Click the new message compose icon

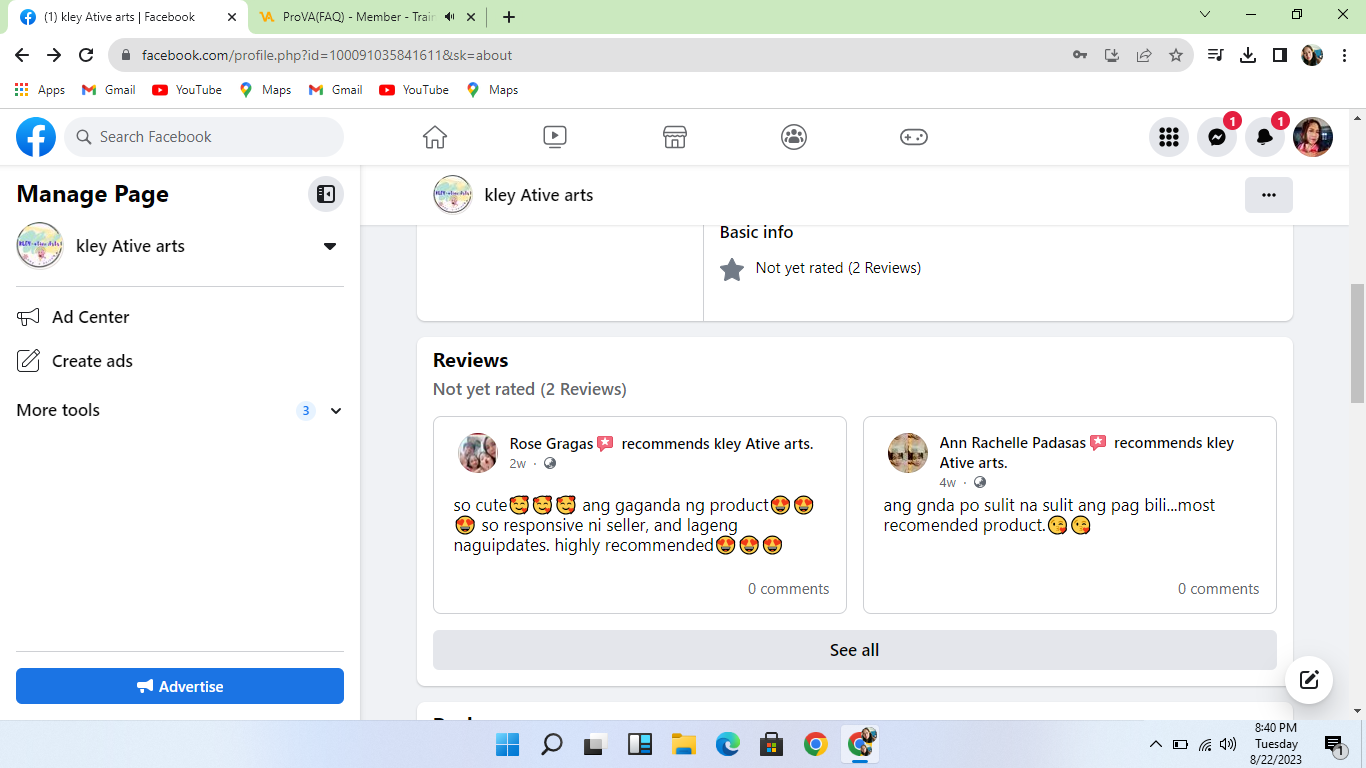point(1309,681)
